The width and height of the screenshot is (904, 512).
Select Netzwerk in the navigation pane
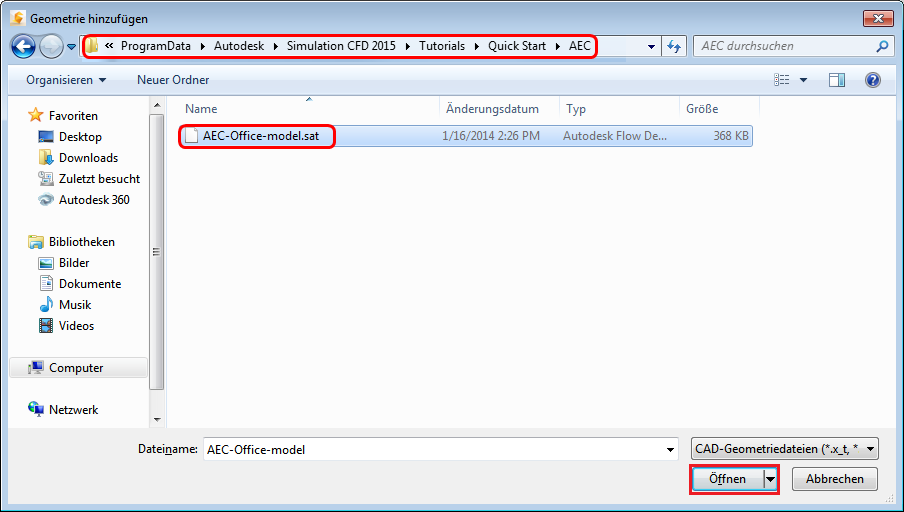[73, 410]
